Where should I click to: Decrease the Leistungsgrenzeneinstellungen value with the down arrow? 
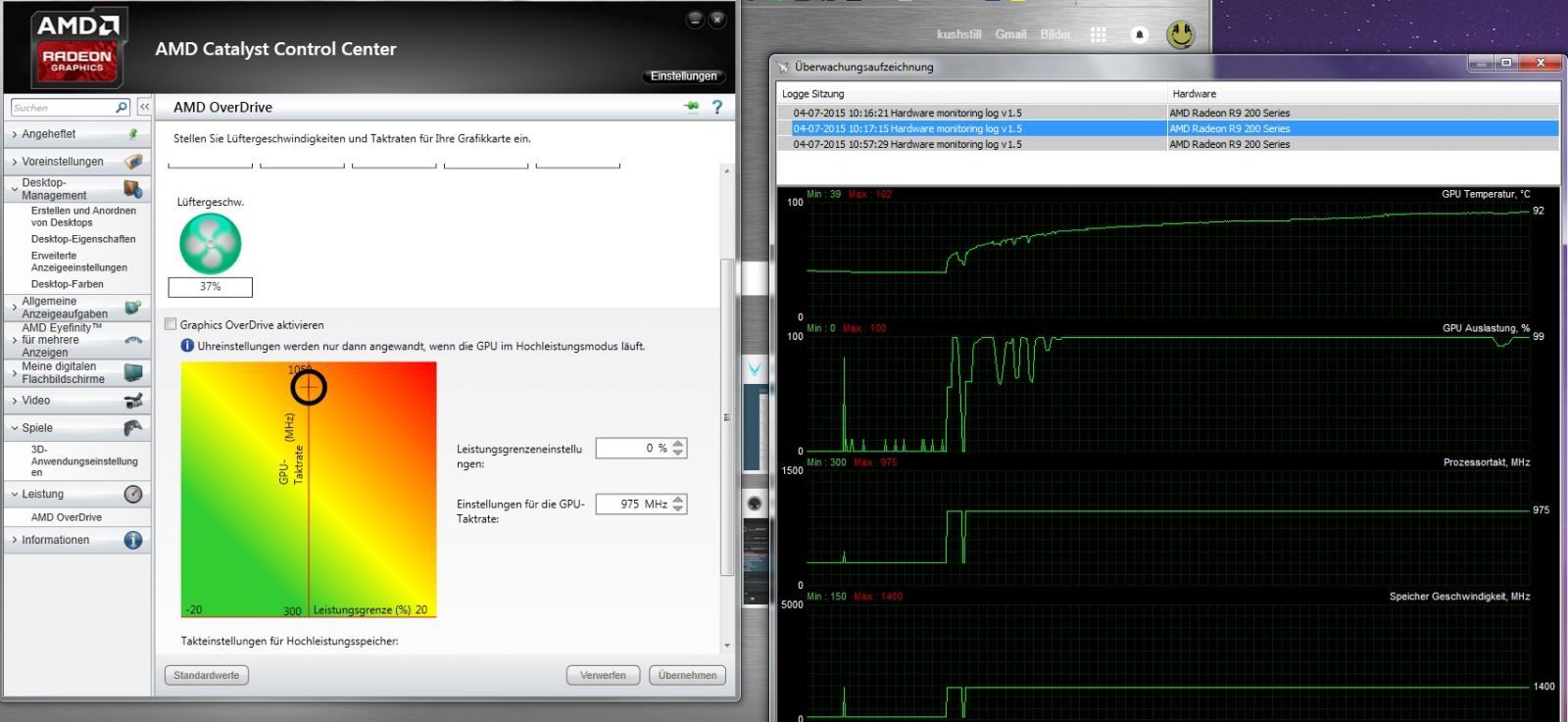tap(679, 453)
